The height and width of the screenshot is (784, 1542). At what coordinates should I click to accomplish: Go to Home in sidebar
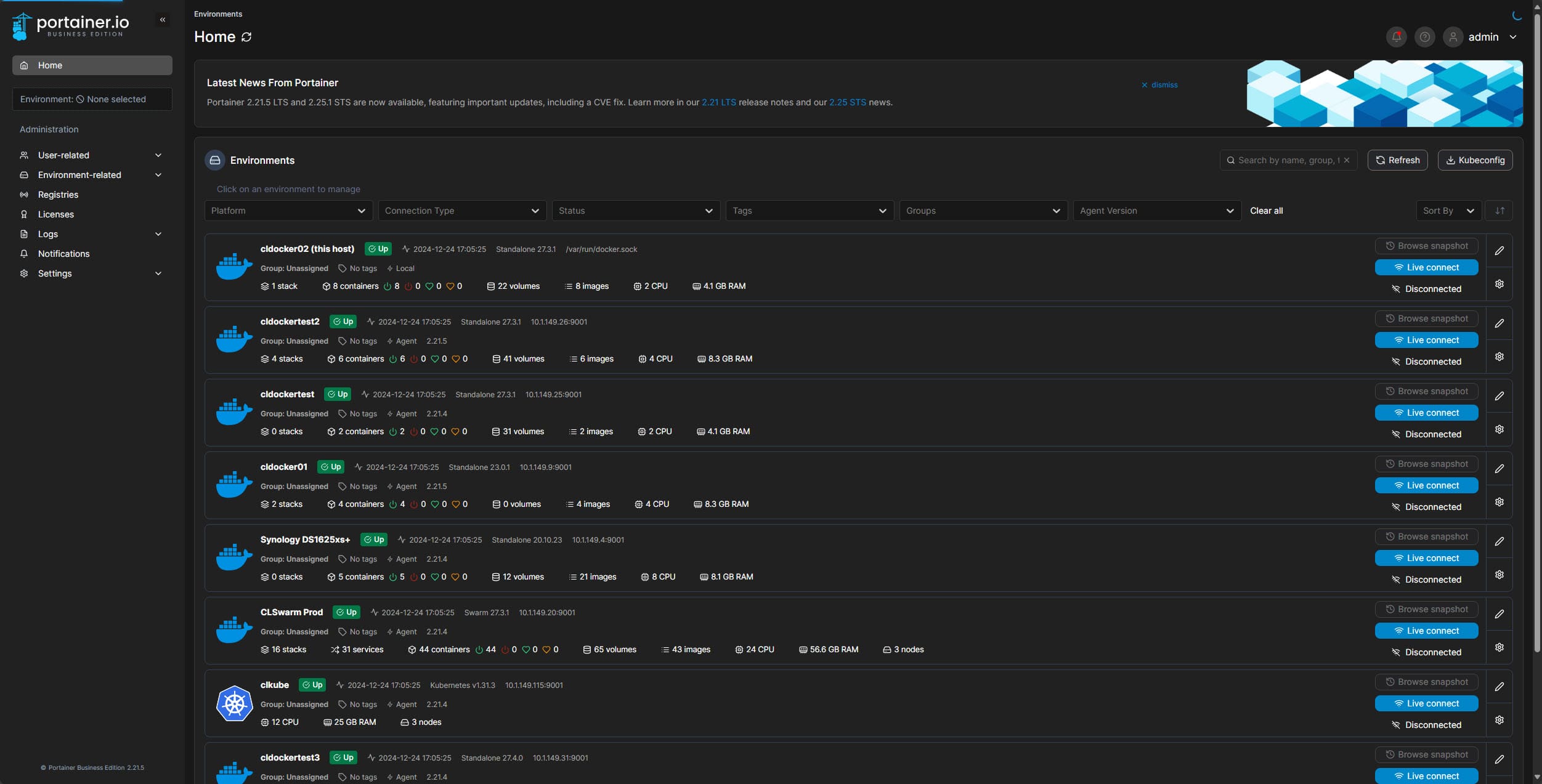point(92,65)
